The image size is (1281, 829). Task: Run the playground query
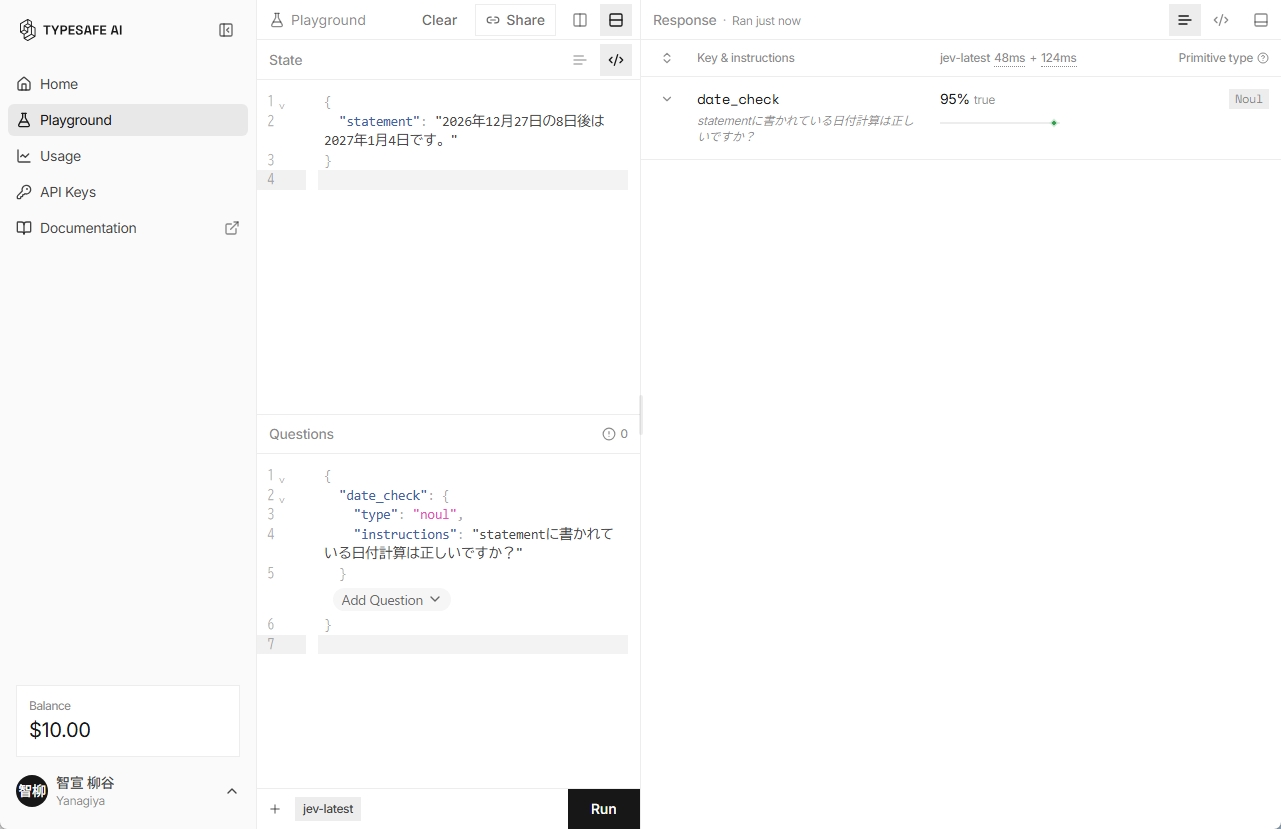603,809
